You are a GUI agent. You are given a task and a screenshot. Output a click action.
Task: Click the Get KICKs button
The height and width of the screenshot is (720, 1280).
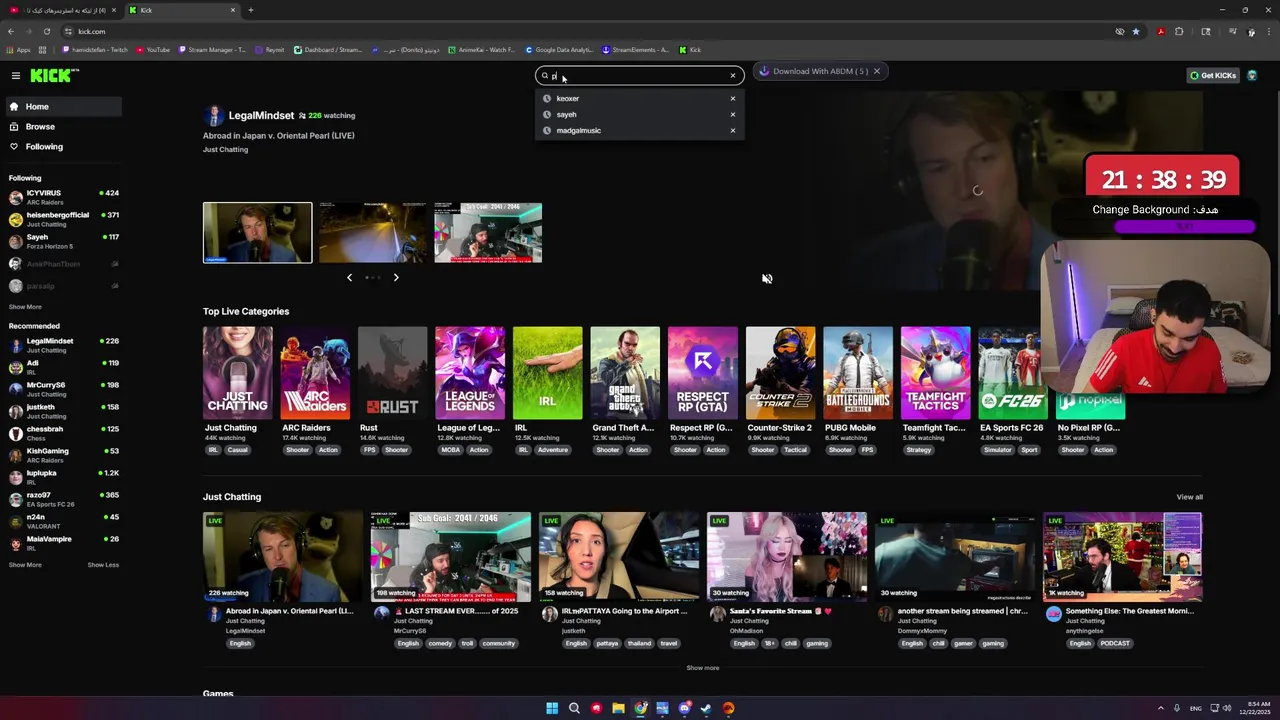[x=1212, y=76]
